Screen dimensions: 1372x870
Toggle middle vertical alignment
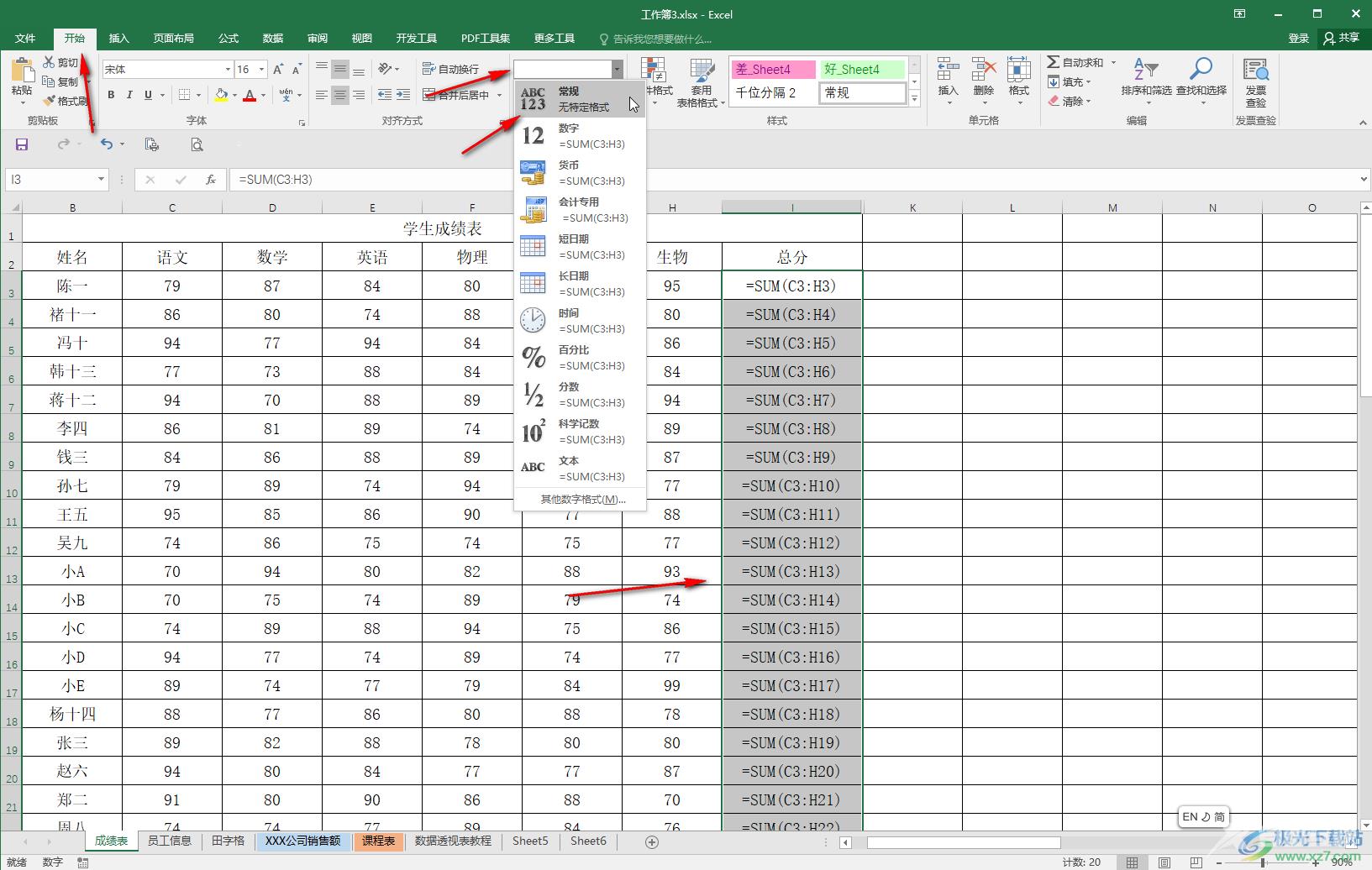340,69
